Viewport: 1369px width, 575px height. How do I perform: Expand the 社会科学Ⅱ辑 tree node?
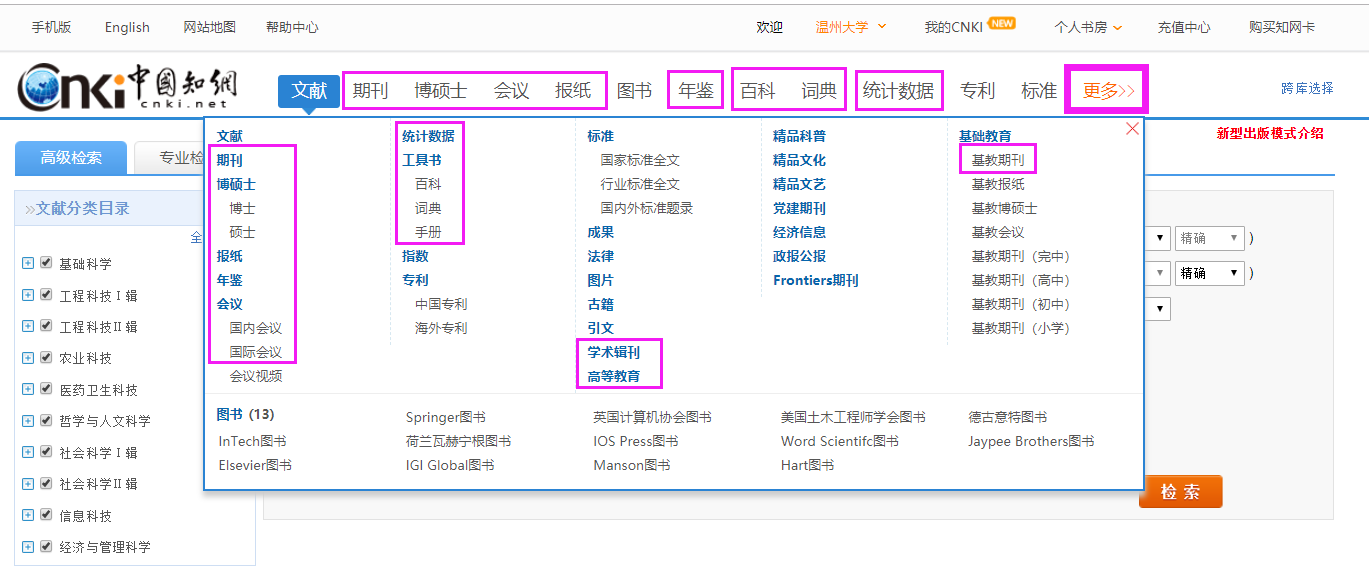click(28, 484)
